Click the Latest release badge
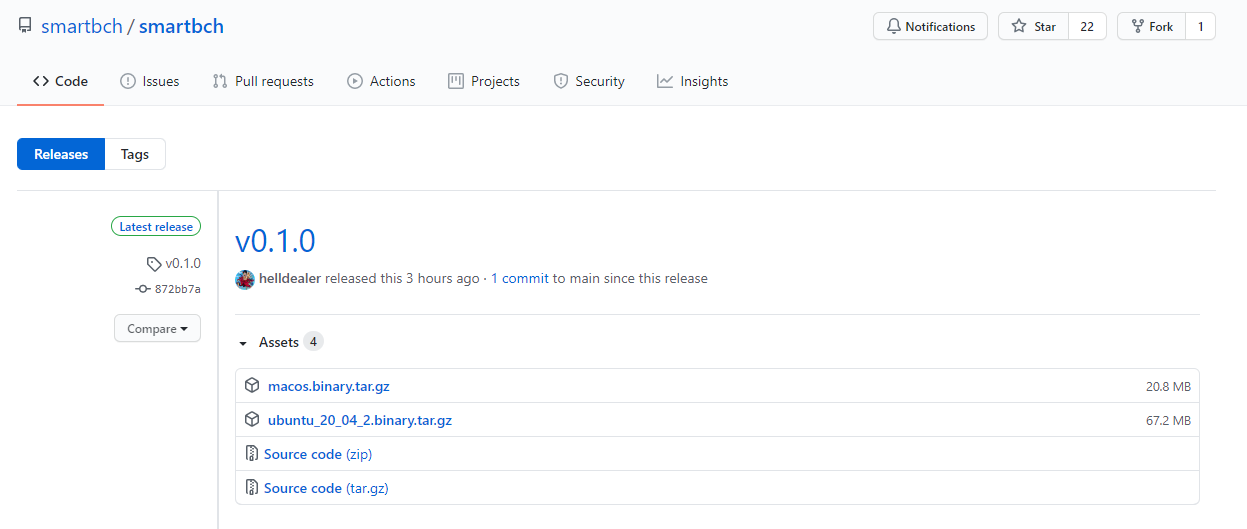This screenshot has height=529, width=1247. [x=156, y=227]
